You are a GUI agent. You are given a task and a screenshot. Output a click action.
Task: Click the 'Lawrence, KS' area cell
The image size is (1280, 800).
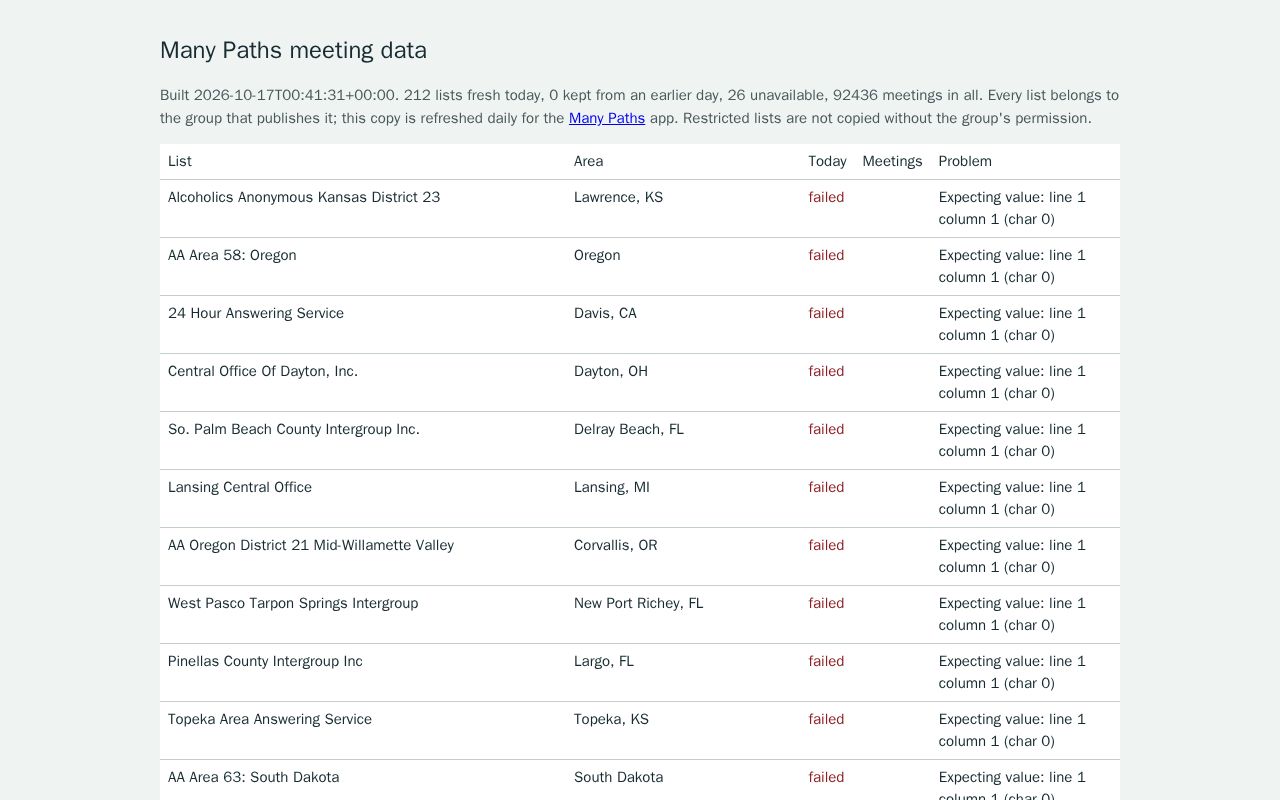tap(618, 197)
